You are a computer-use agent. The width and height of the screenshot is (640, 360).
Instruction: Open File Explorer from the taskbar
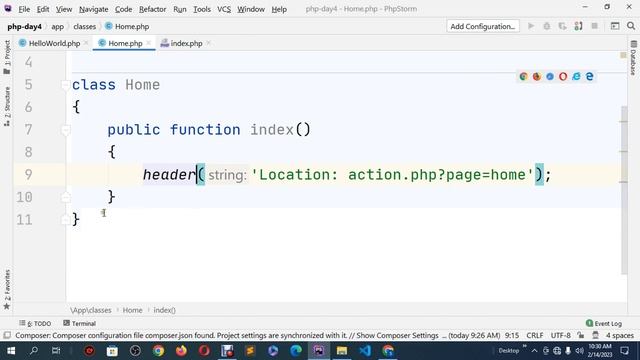(x=342, y=351)
